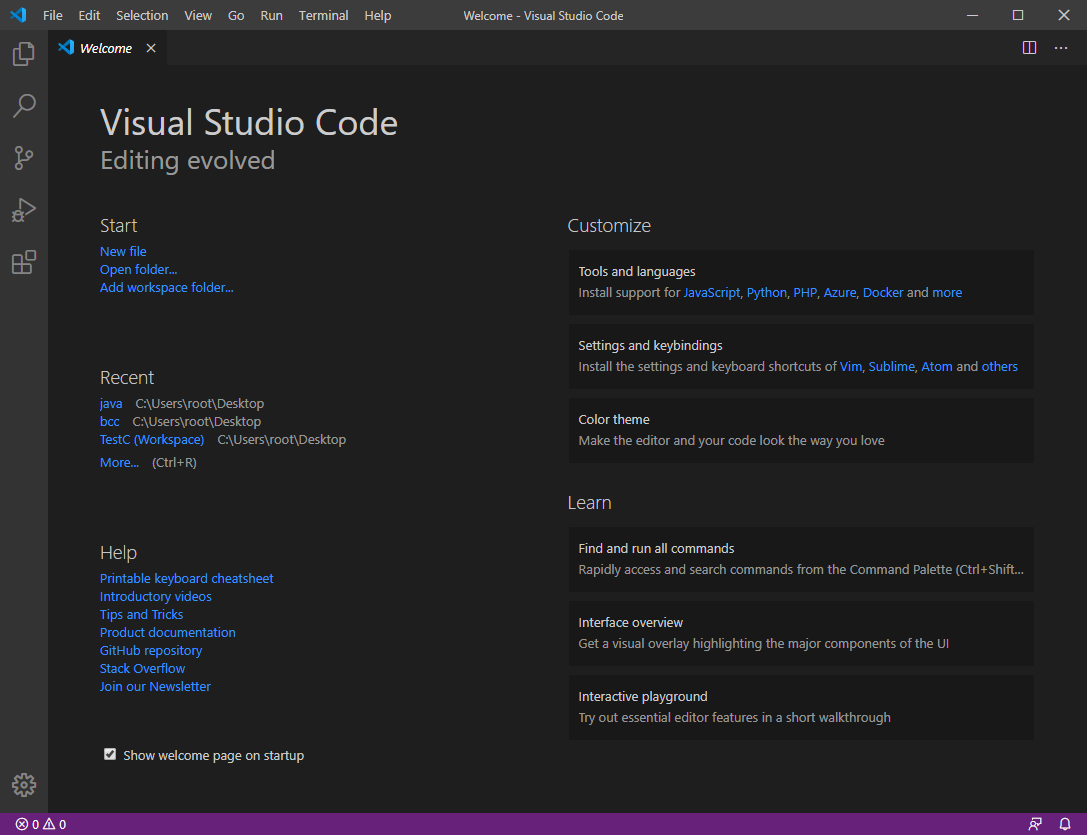The height and width of the screenshot is (835, 1087).
Task: Open notifications bell in status bar
Action: [x=1065, y=824]
